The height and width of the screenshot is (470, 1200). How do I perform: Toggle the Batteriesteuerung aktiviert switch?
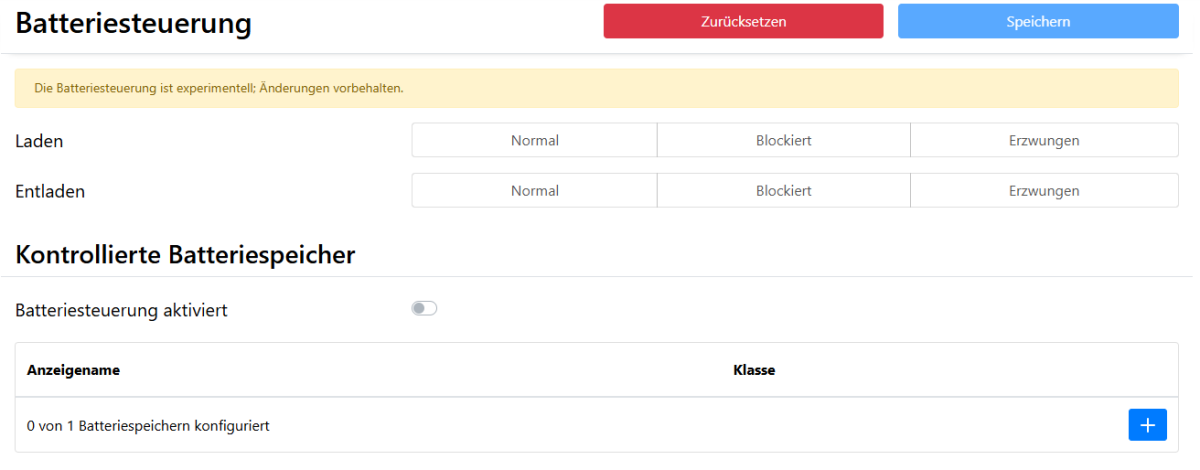(424, 309)
